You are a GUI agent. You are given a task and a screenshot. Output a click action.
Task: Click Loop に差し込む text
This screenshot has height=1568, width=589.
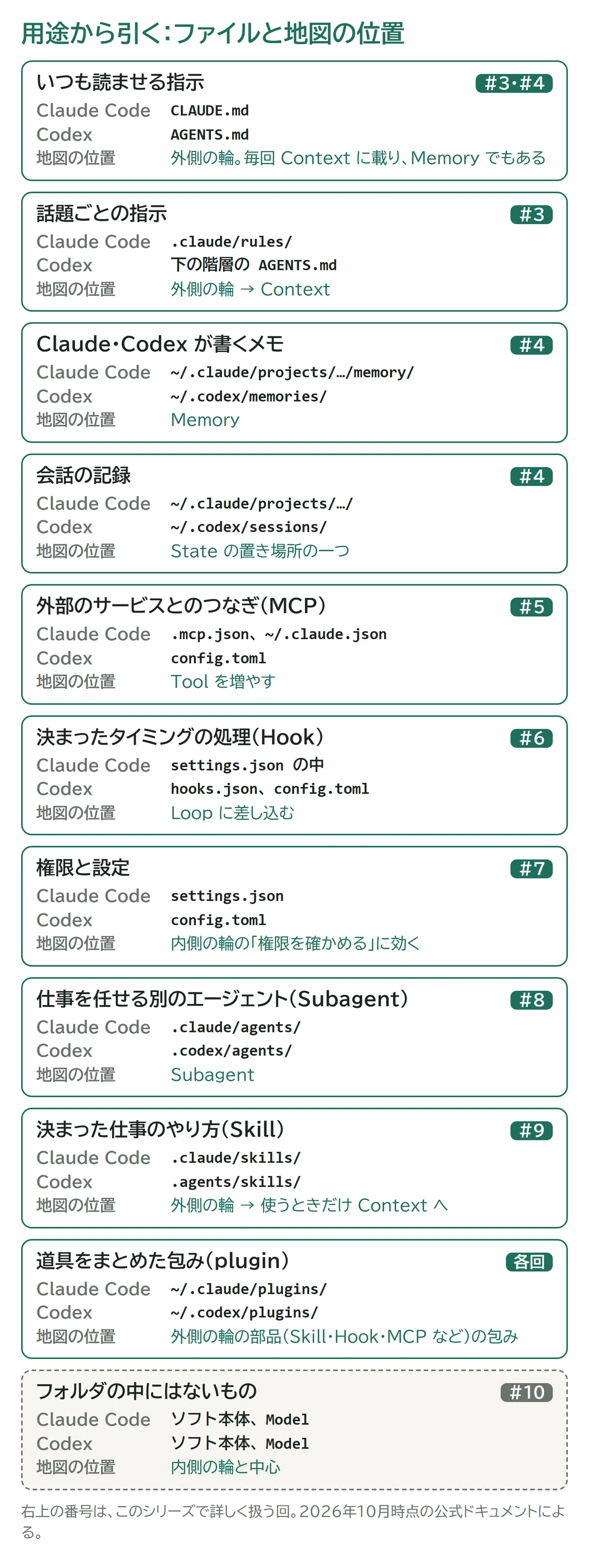[x=232, y=813]
